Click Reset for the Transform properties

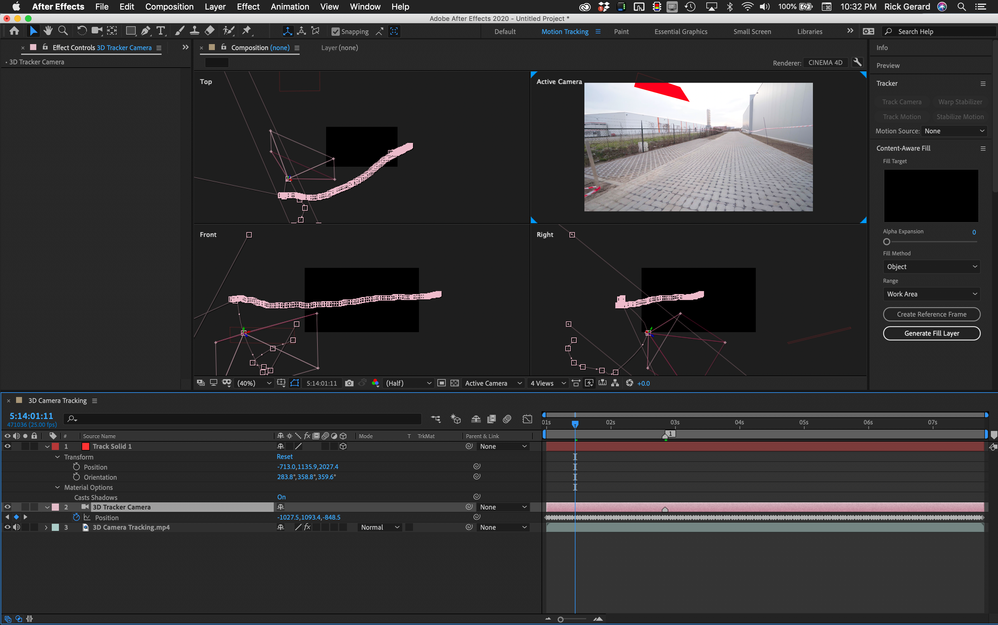point(285,457)
